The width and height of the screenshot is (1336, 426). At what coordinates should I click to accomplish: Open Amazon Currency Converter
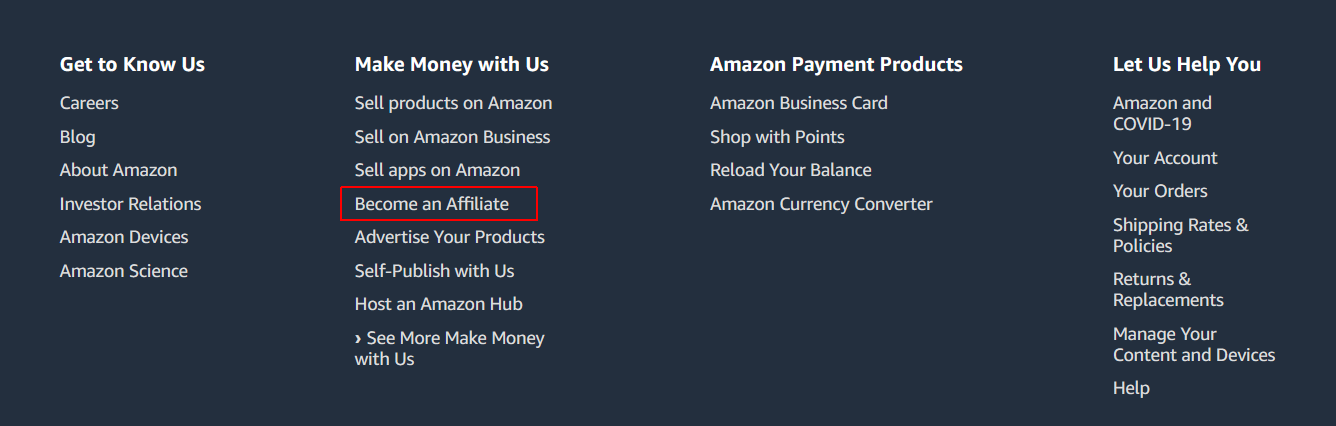[x=821, y=204]
